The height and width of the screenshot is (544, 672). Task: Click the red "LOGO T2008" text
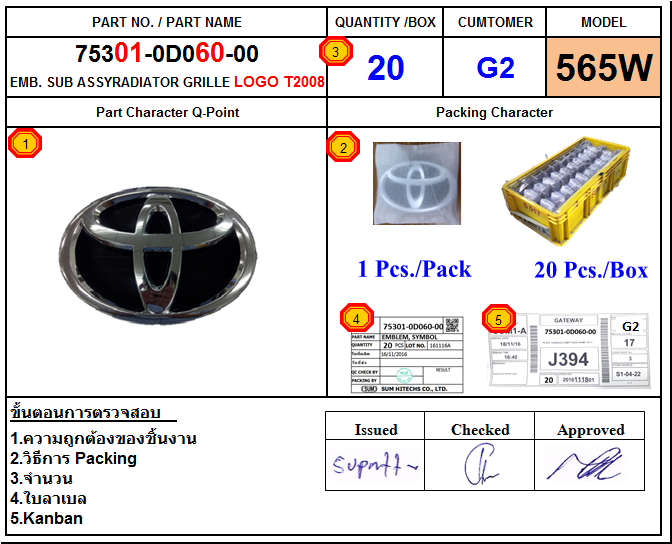click(x=279, y=81)
